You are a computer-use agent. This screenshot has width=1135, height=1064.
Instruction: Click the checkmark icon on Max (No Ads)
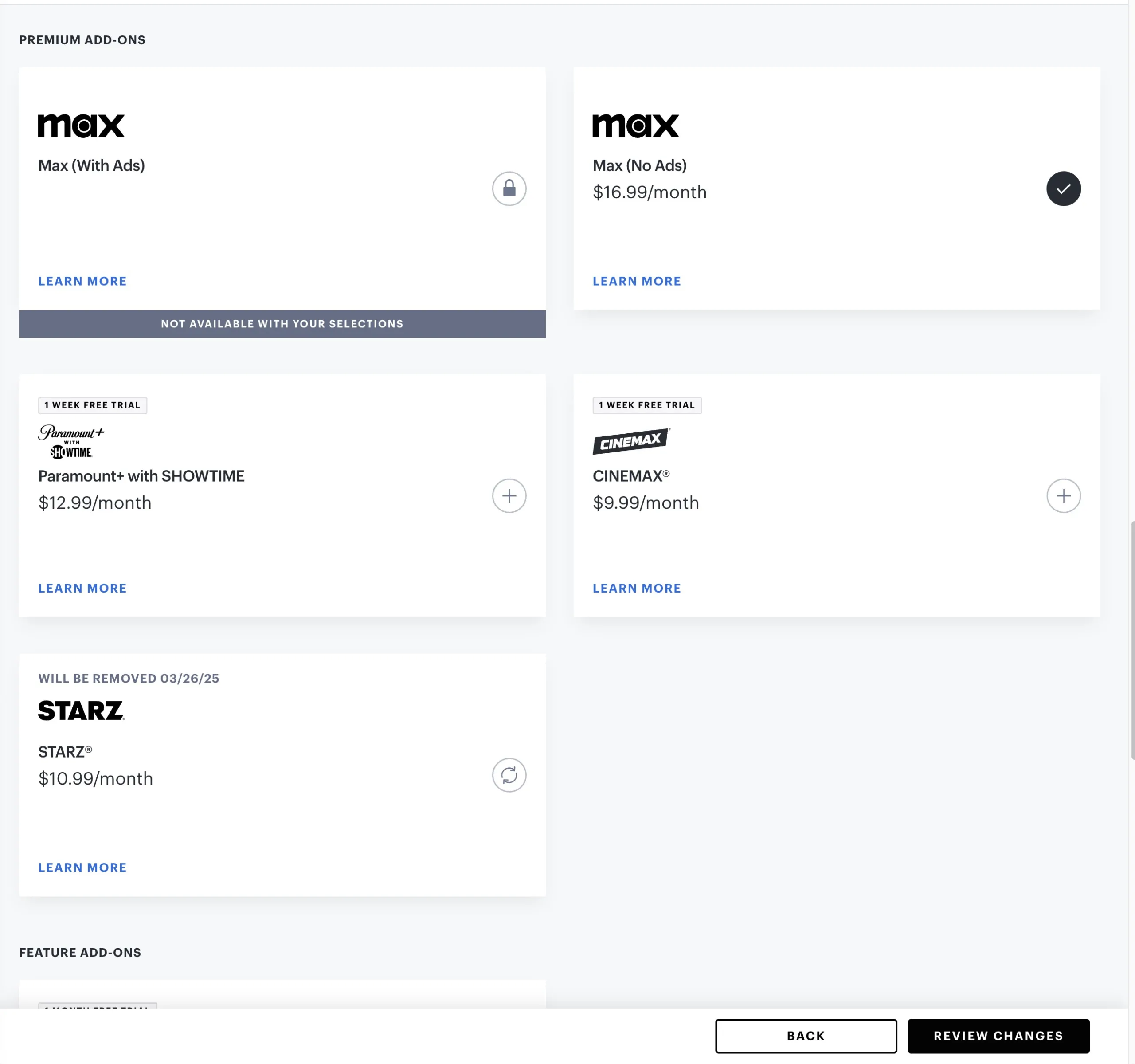[x=1063, y=188]
